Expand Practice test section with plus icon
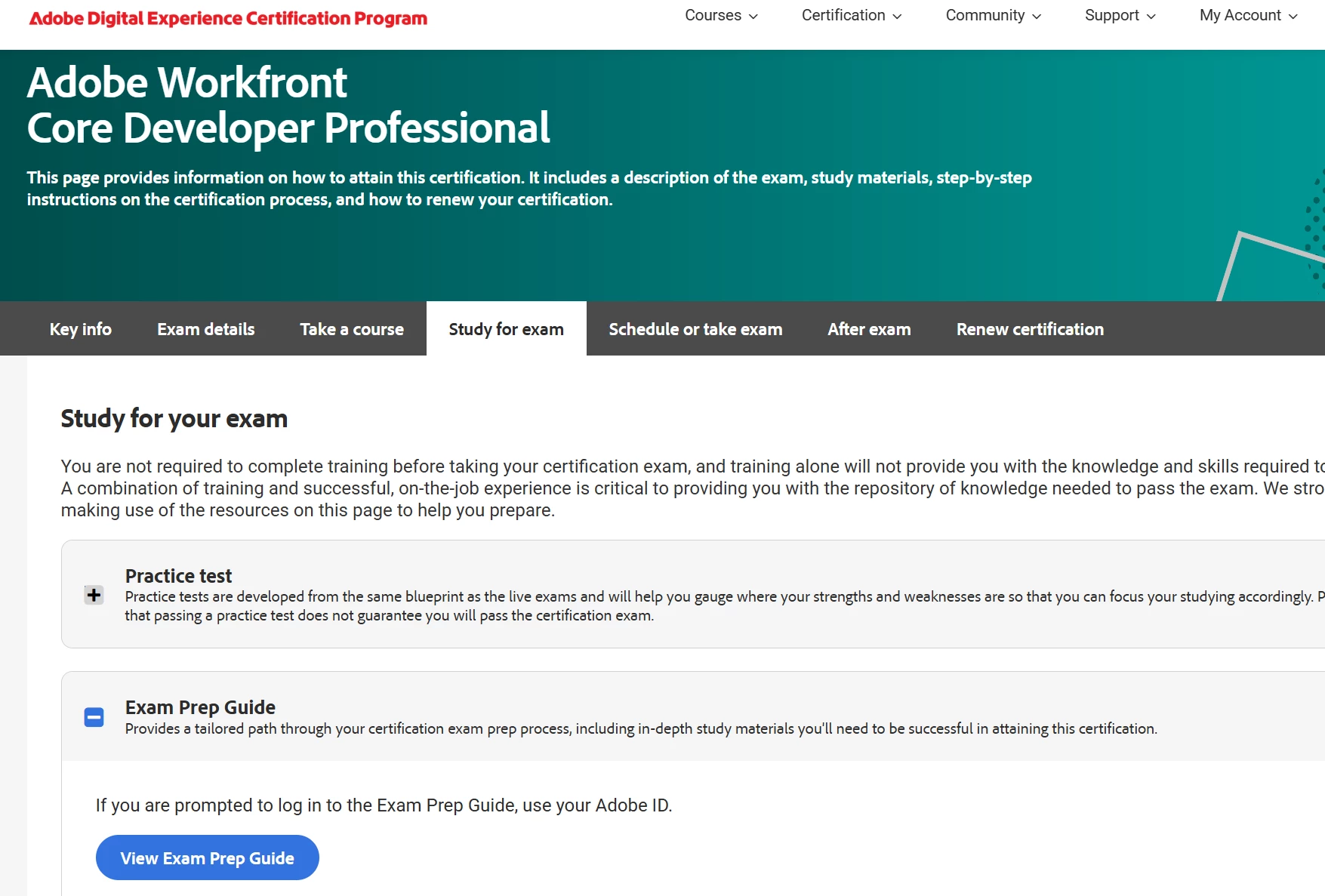1325x896 pixels. click(94, 595)
